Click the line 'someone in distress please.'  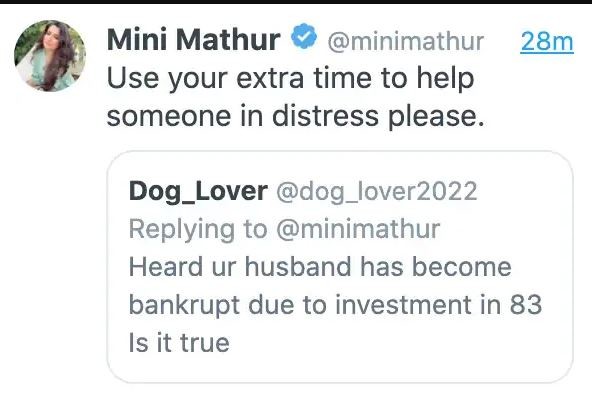click(x=295, y=116)
